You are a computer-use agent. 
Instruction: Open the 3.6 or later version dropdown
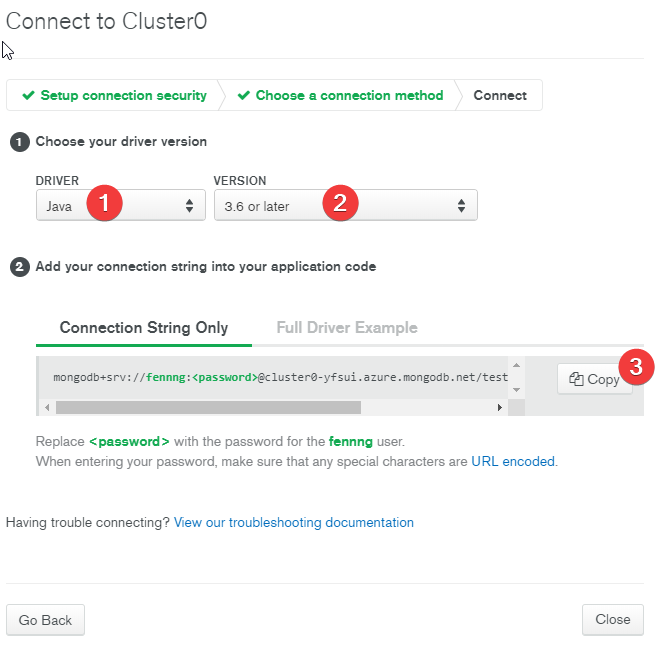[x=345, y=205]
